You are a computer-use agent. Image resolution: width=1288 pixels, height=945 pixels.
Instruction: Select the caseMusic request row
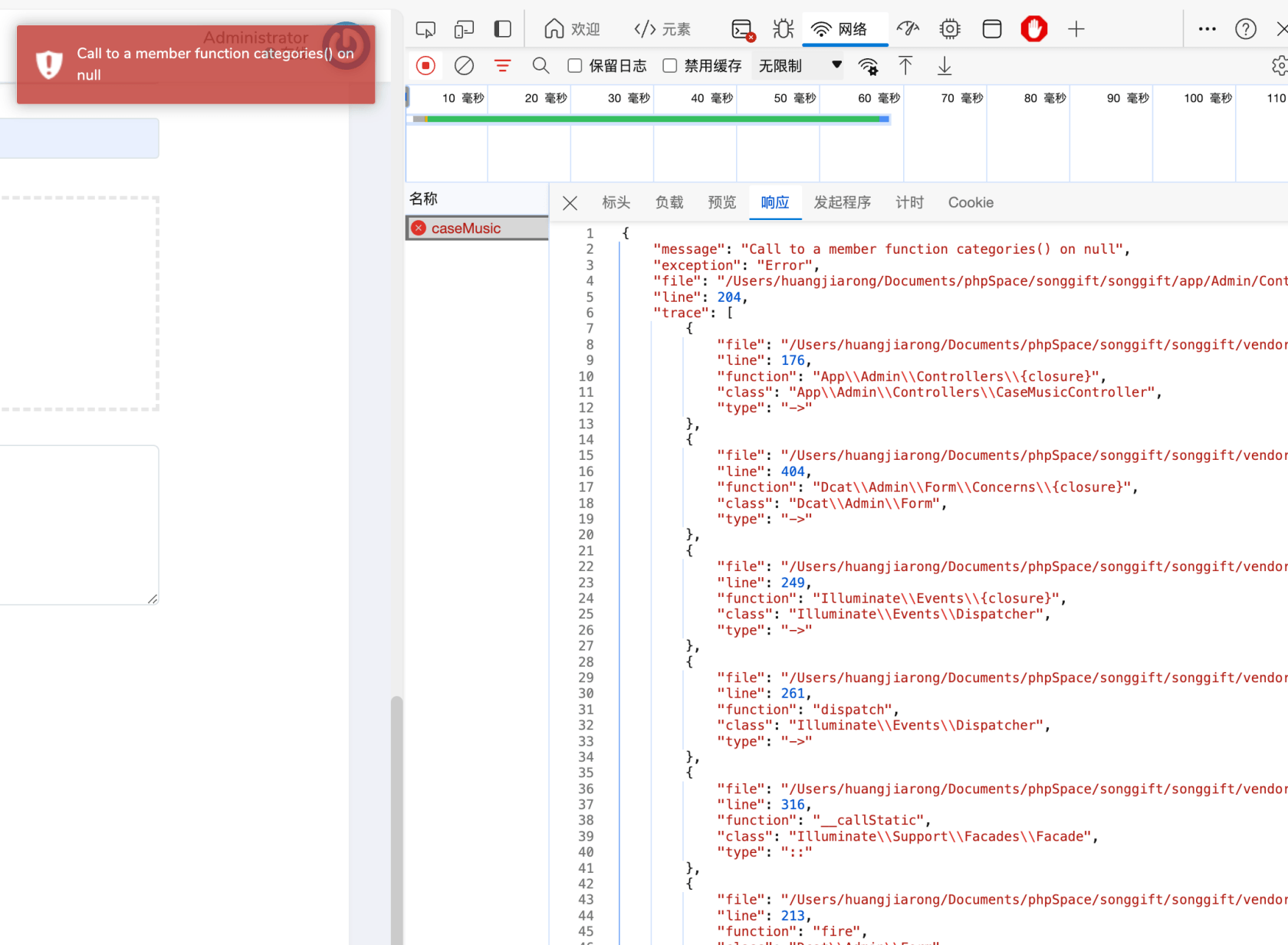click(x=477, y=228)
